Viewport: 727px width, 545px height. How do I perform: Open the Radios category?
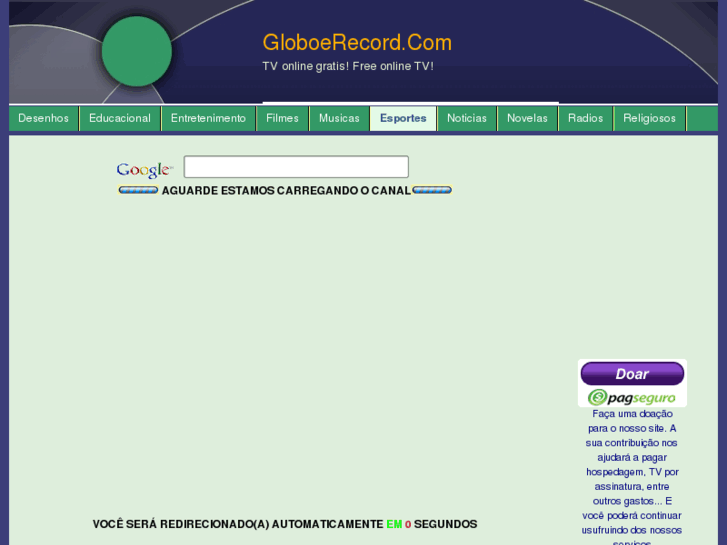click(x=585, y=118)
